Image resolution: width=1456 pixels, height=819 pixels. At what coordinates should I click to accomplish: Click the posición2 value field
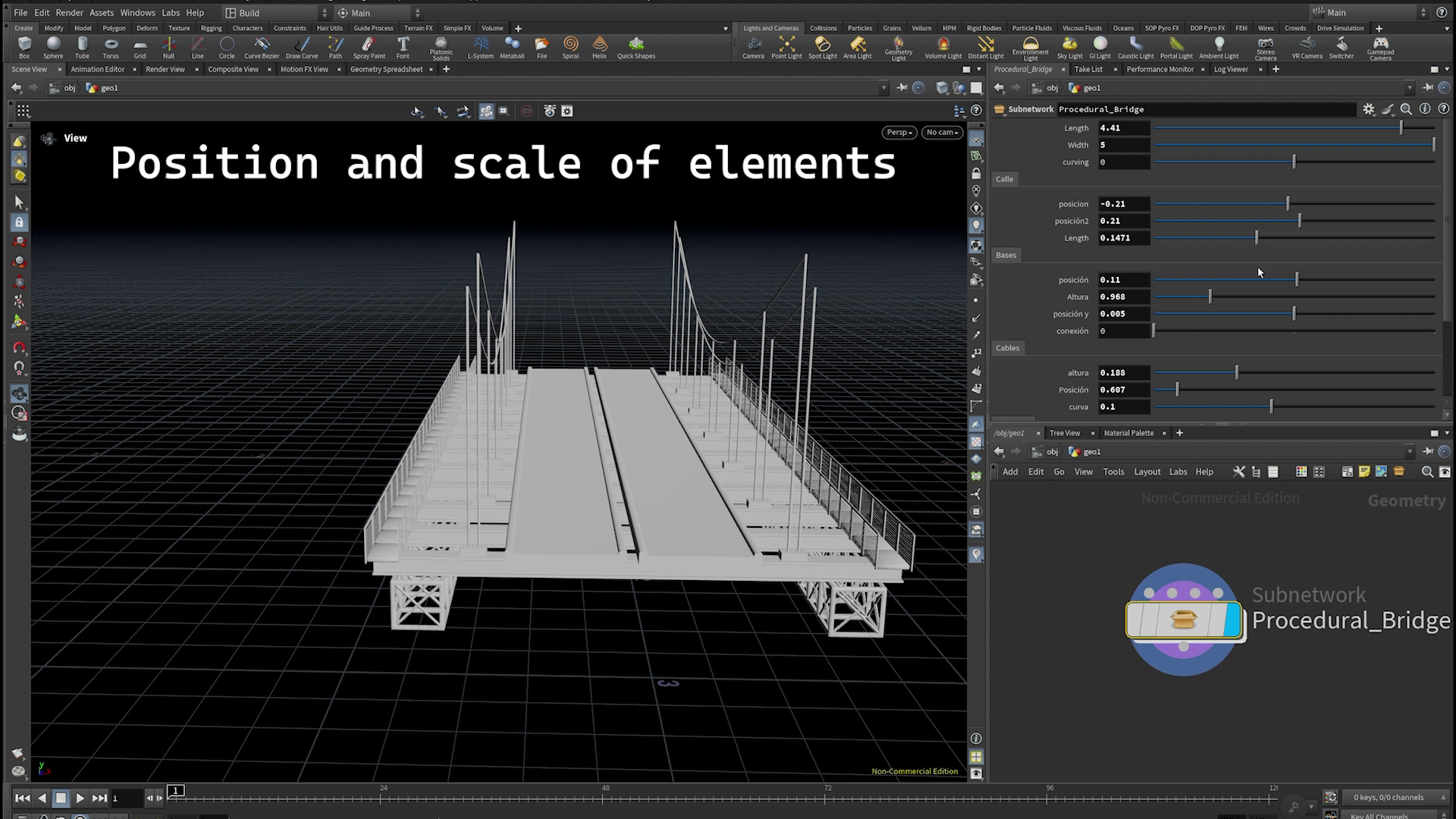pos(1124,221)
